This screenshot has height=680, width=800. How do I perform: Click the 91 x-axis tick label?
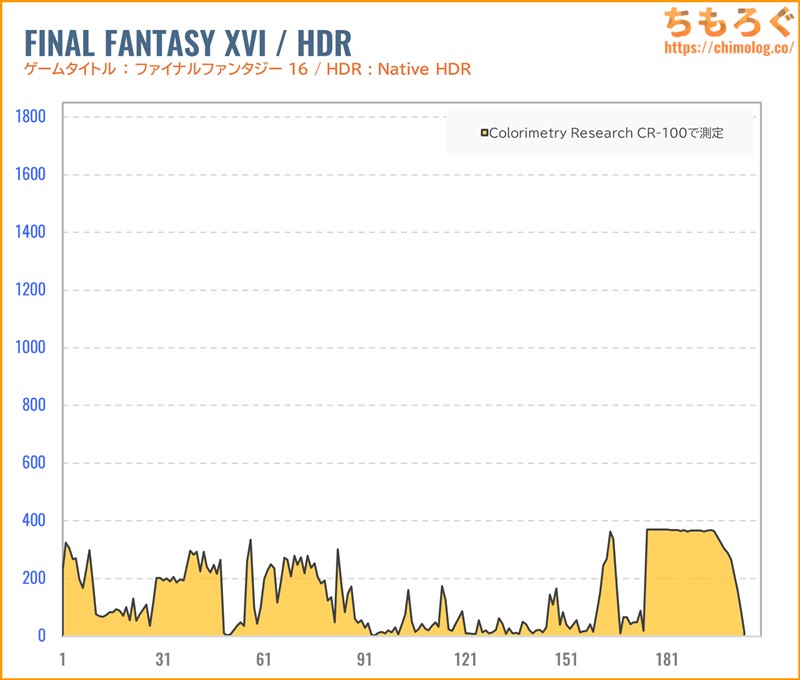(365, 659)
